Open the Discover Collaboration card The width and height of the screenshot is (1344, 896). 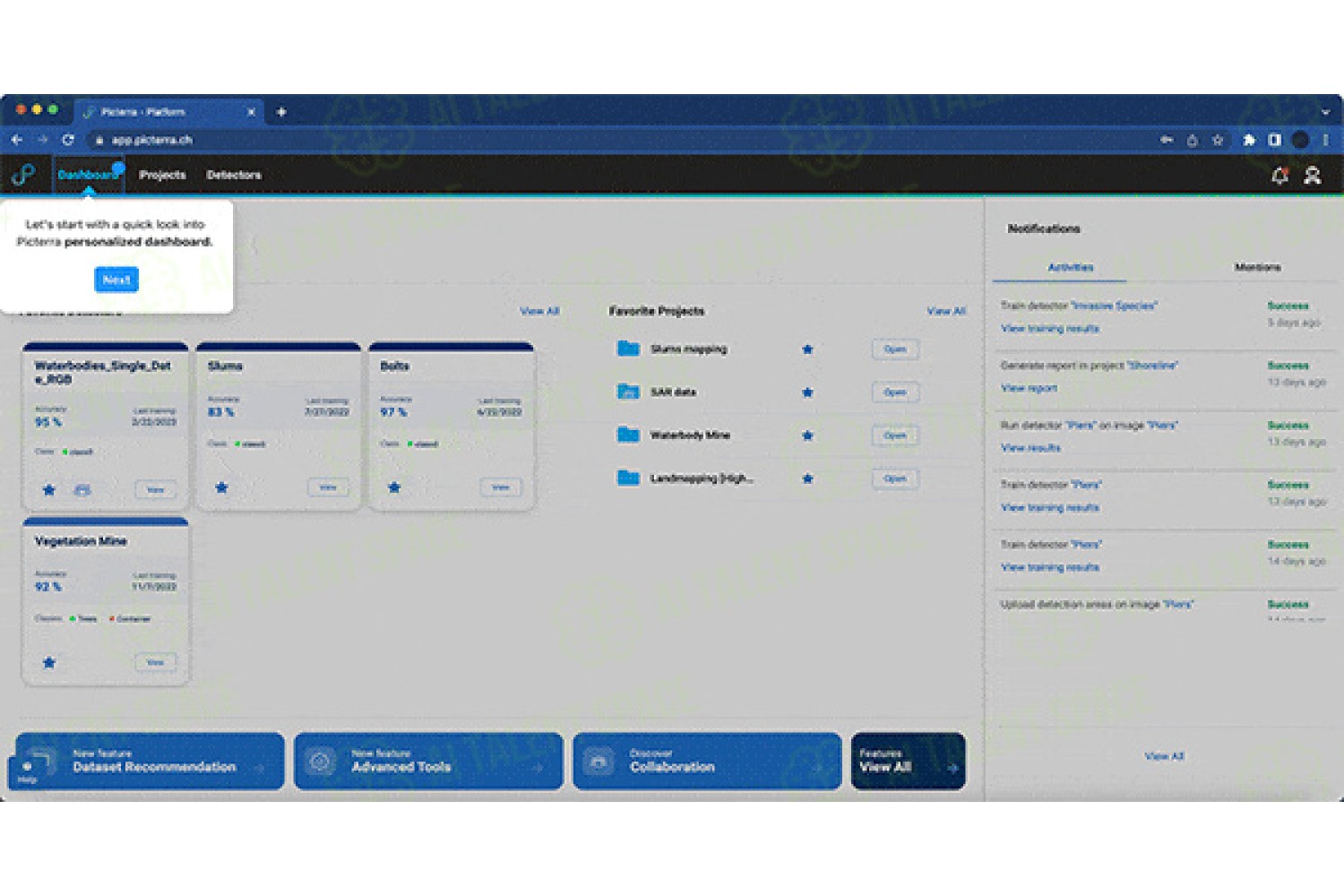point(707,762)
